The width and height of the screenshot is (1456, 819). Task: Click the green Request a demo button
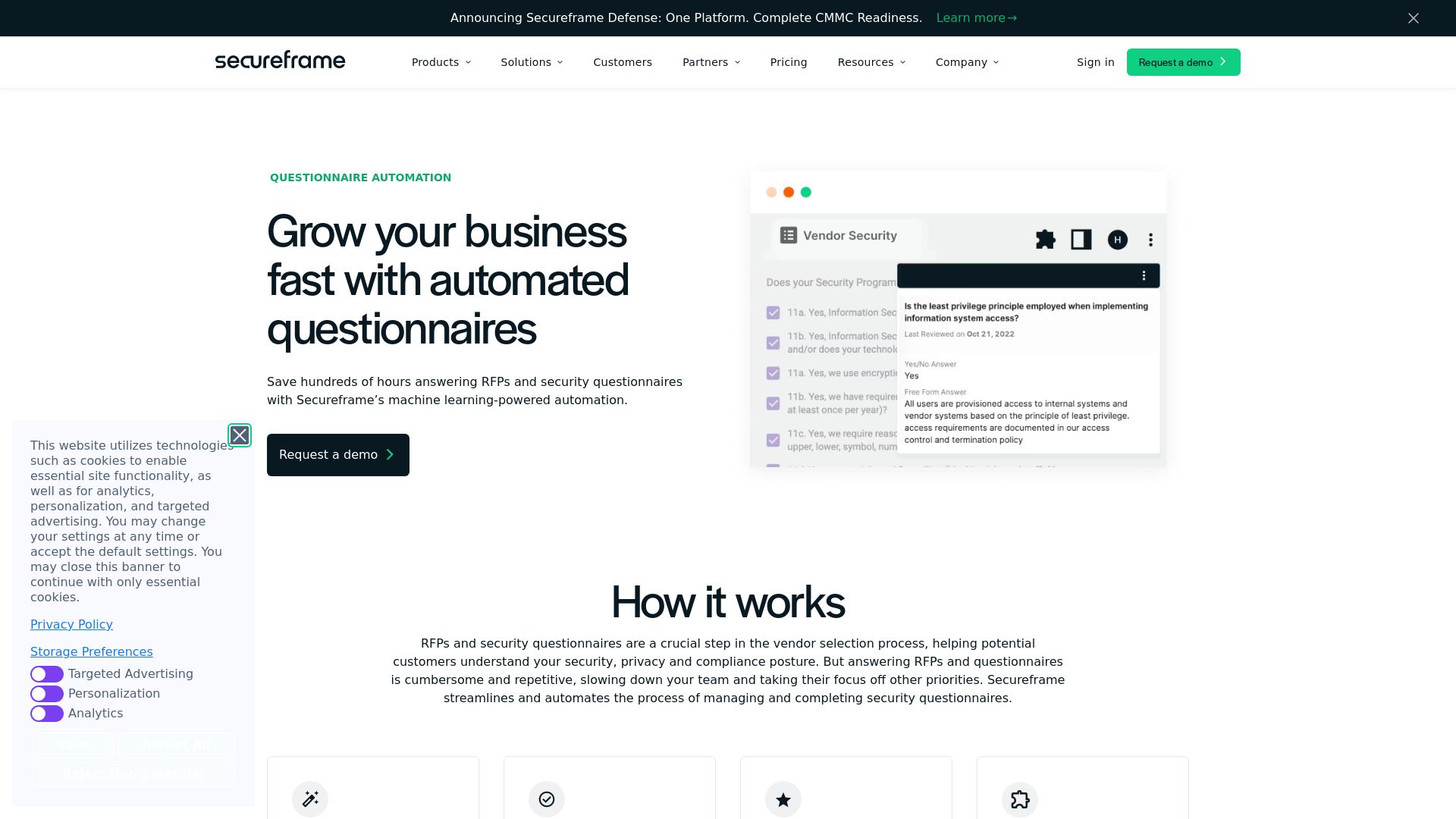coord(1183,62)
